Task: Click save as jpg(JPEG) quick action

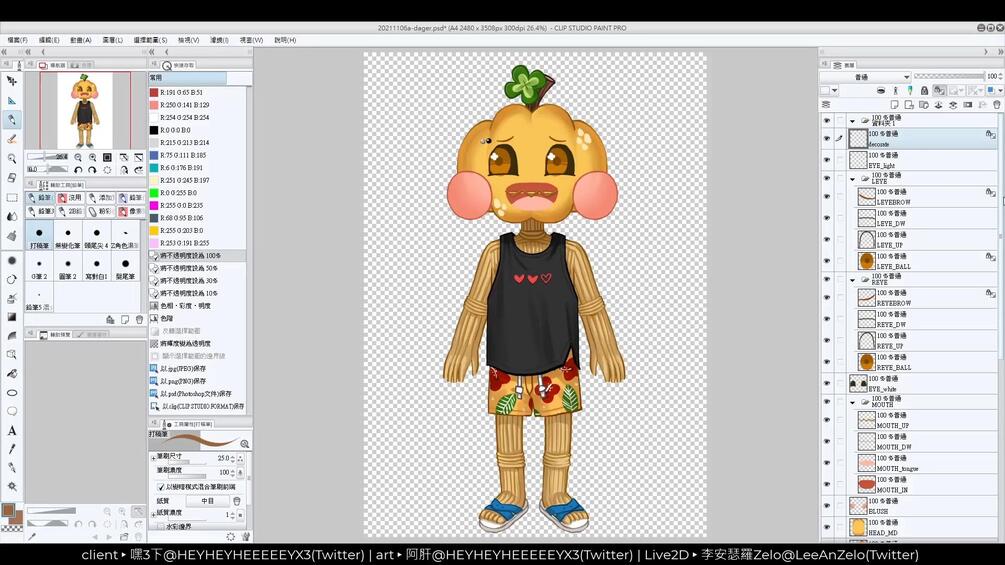Action: (x=197, y=369)
